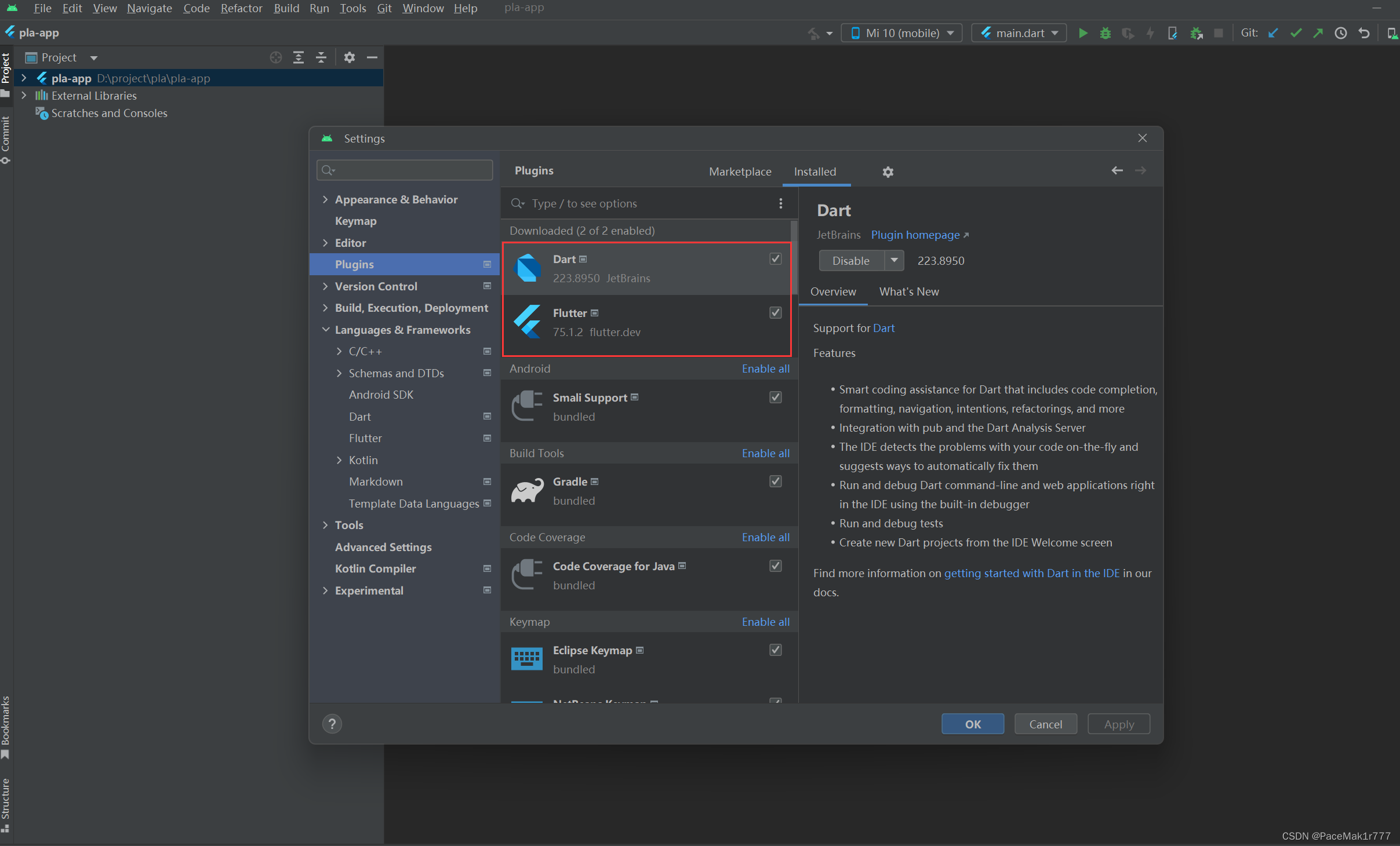The width and height of the screenshot is (1400, 846).
Task: Collapse Languages & Frameworks node
Action: pyautogui.click(x=325, y=330)
